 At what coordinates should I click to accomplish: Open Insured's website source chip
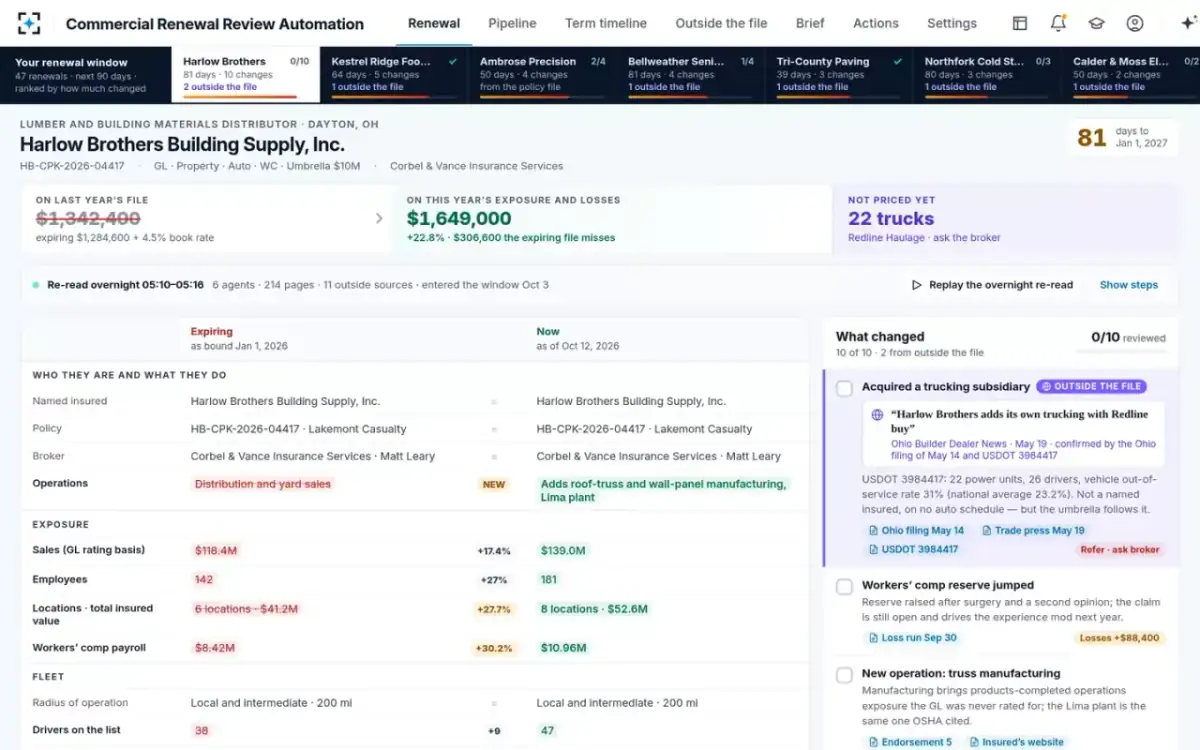pyautogui.click(x=1016, y=742)
